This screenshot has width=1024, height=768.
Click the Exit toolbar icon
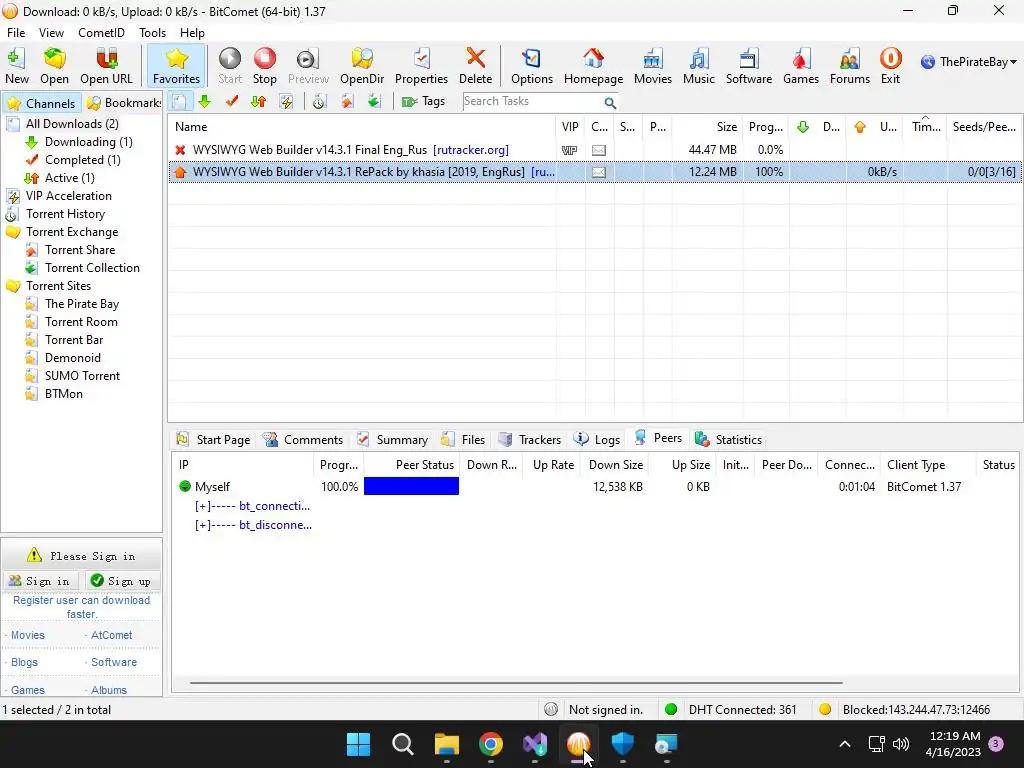click(890, 66)
